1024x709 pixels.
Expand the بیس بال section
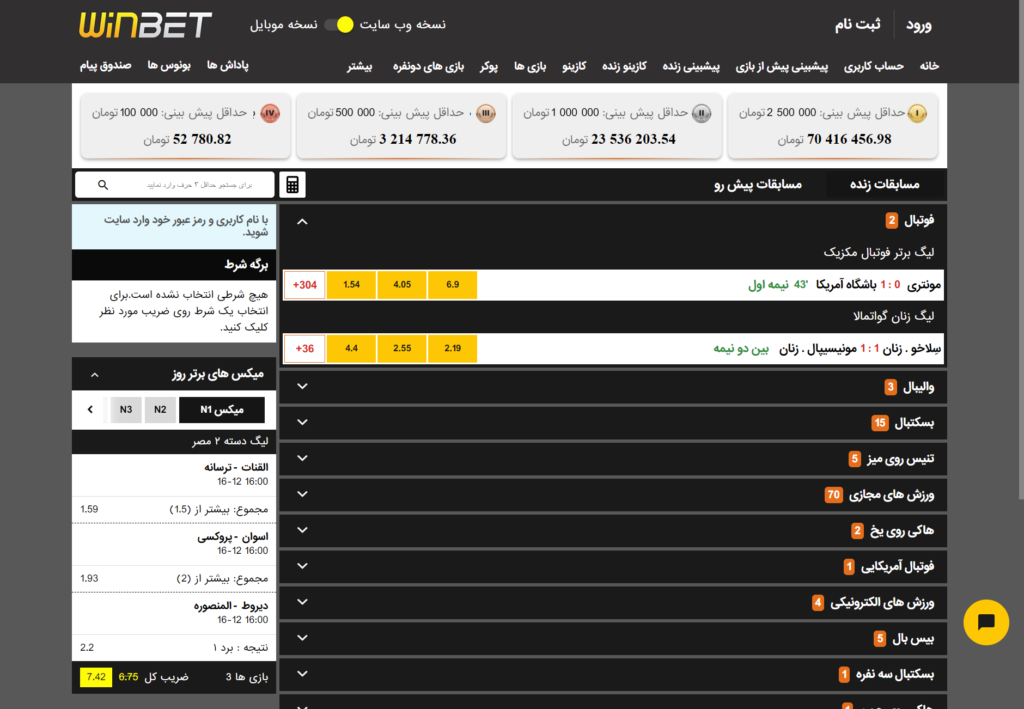coord(302,638)
